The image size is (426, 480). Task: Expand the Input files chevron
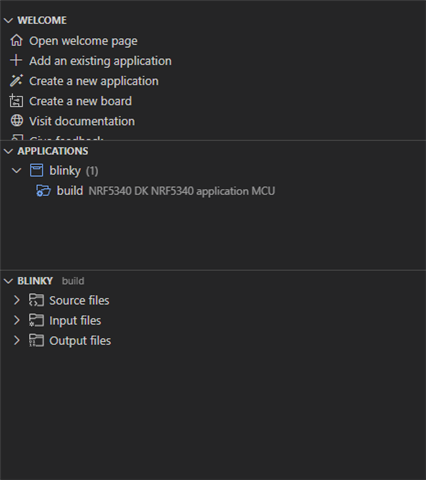16,320
